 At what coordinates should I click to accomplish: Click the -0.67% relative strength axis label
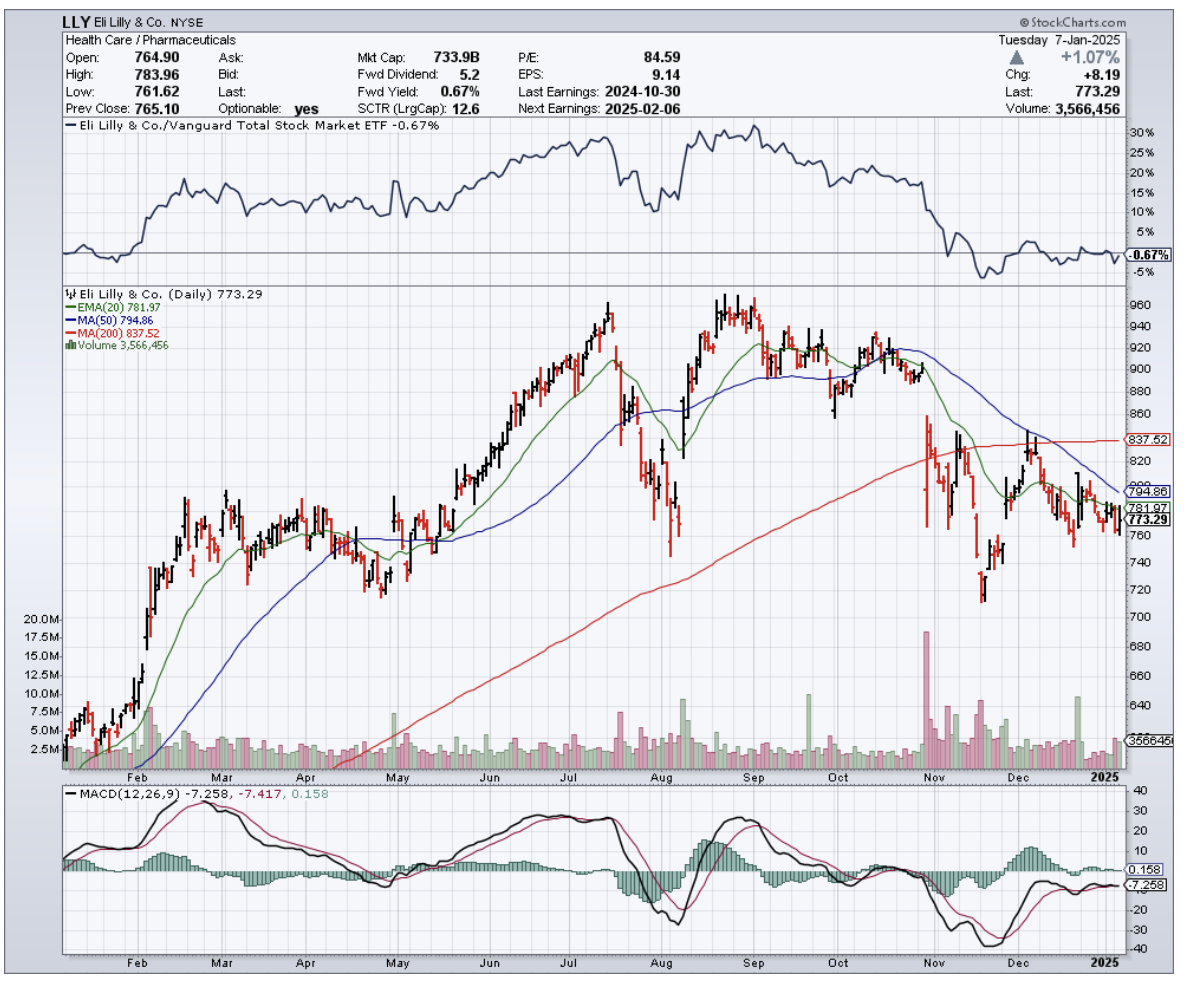click(x=1147, y=255)
